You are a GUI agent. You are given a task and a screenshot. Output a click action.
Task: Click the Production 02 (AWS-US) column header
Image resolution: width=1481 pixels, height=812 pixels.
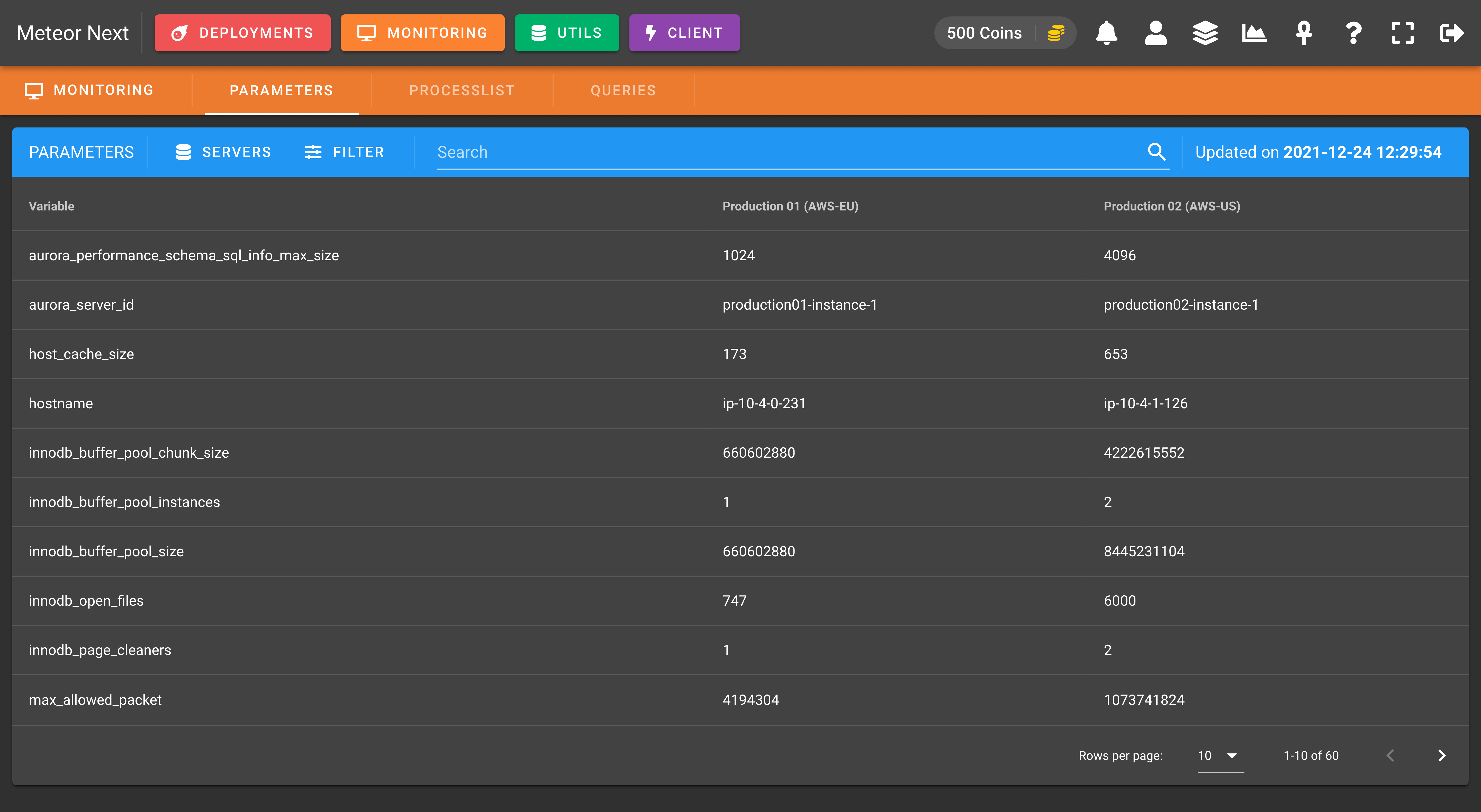(1172, 206)
